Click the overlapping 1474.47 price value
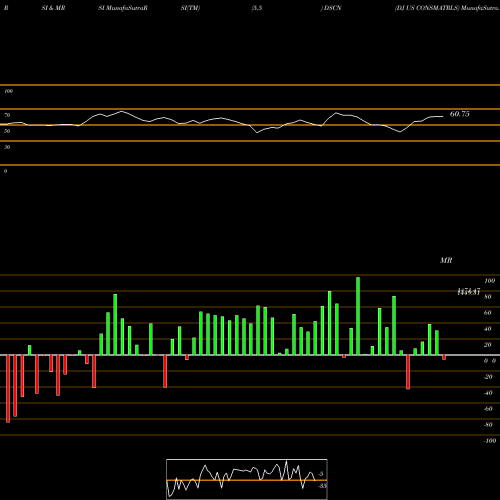 [469, 292]
